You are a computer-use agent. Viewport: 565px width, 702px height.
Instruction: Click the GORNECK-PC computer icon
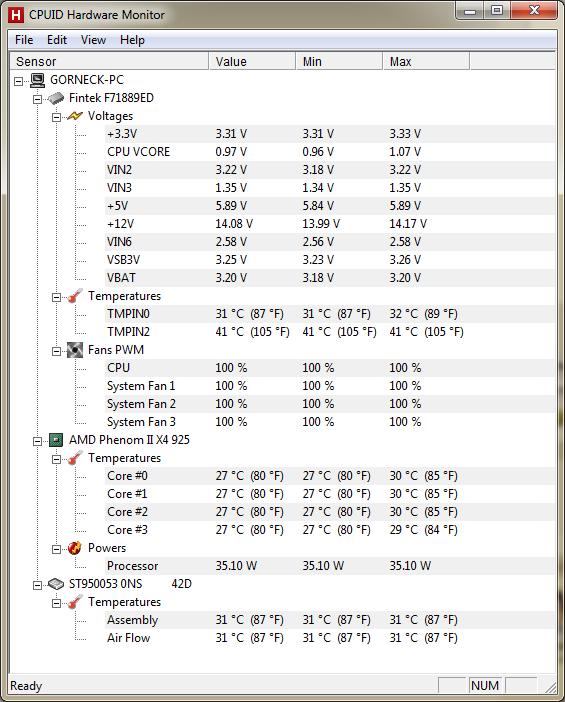tap(38, 81)
